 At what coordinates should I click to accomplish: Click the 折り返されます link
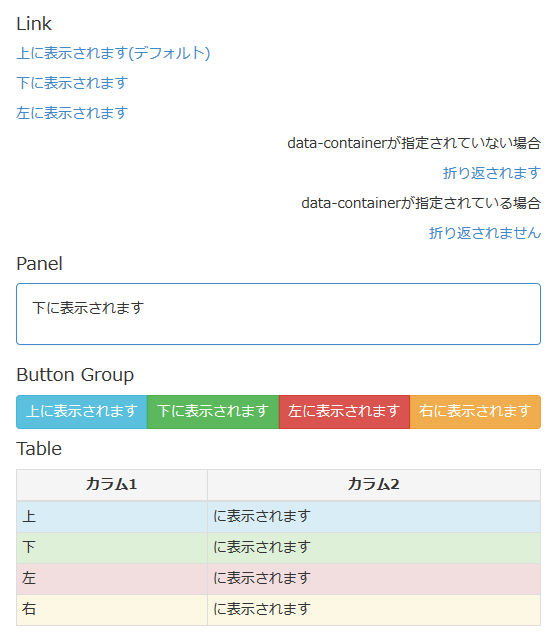pos(492,173)
